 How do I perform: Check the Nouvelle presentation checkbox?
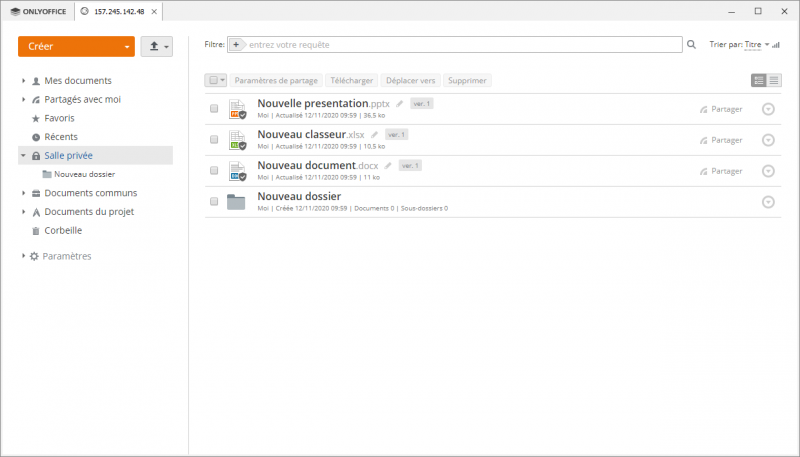[214, 109]
